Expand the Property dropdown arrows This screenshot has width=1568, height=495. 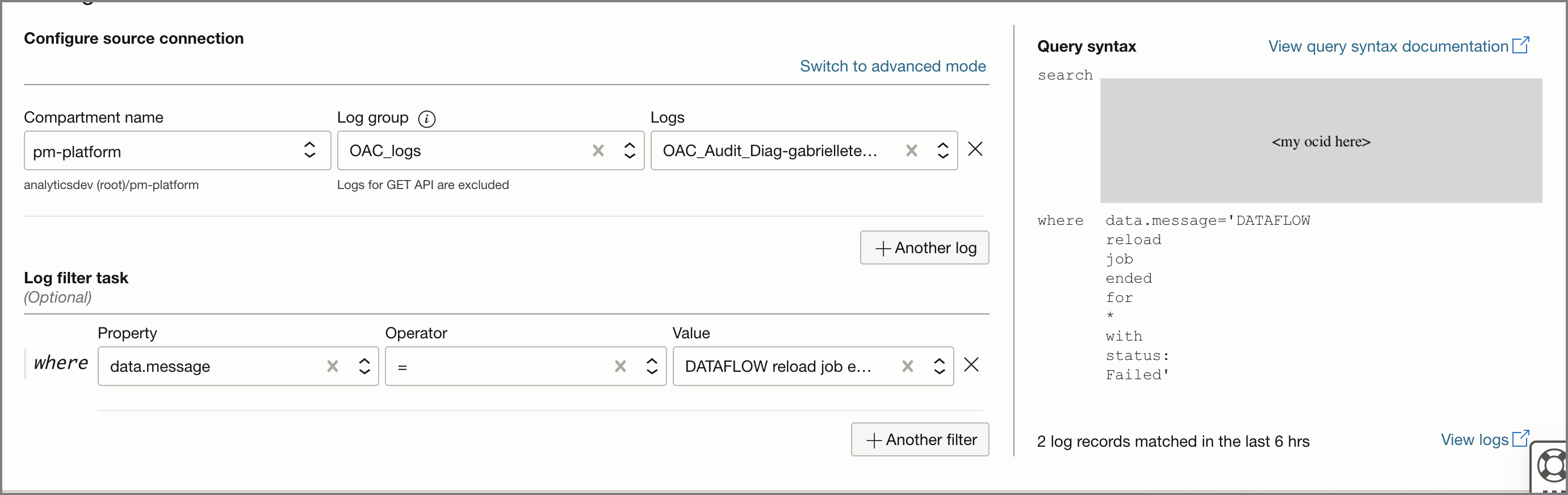click(x=364, y=366)
